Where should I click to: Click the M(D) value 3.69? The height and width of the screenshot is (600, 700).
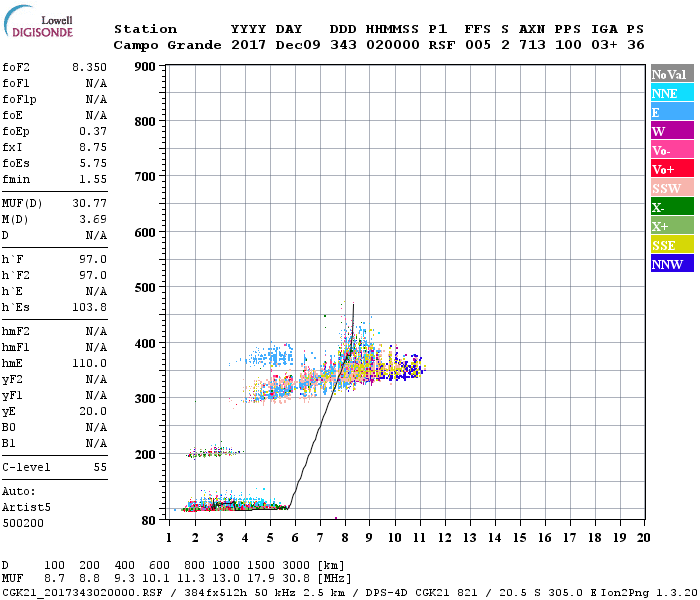pyautogui.click(x=93, y=220)
